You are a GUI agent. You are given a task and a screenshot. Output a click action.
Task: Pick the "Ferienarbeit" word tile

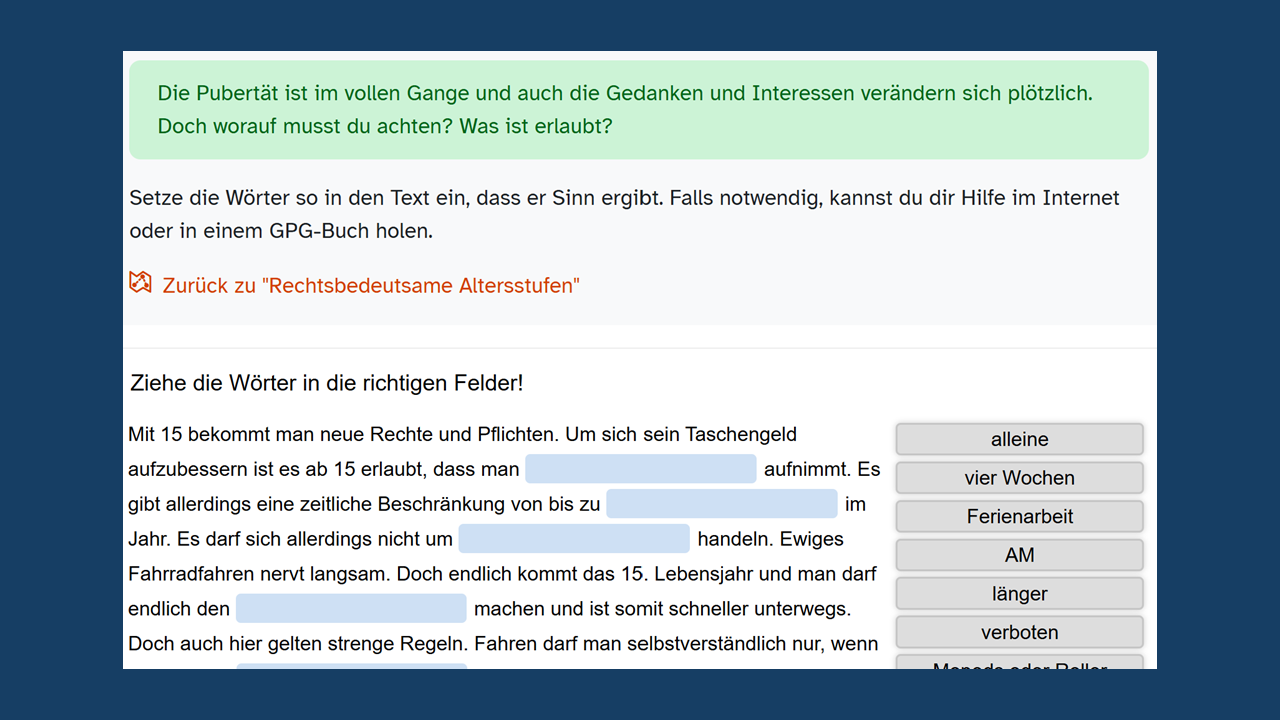[x=1019, y=516]
